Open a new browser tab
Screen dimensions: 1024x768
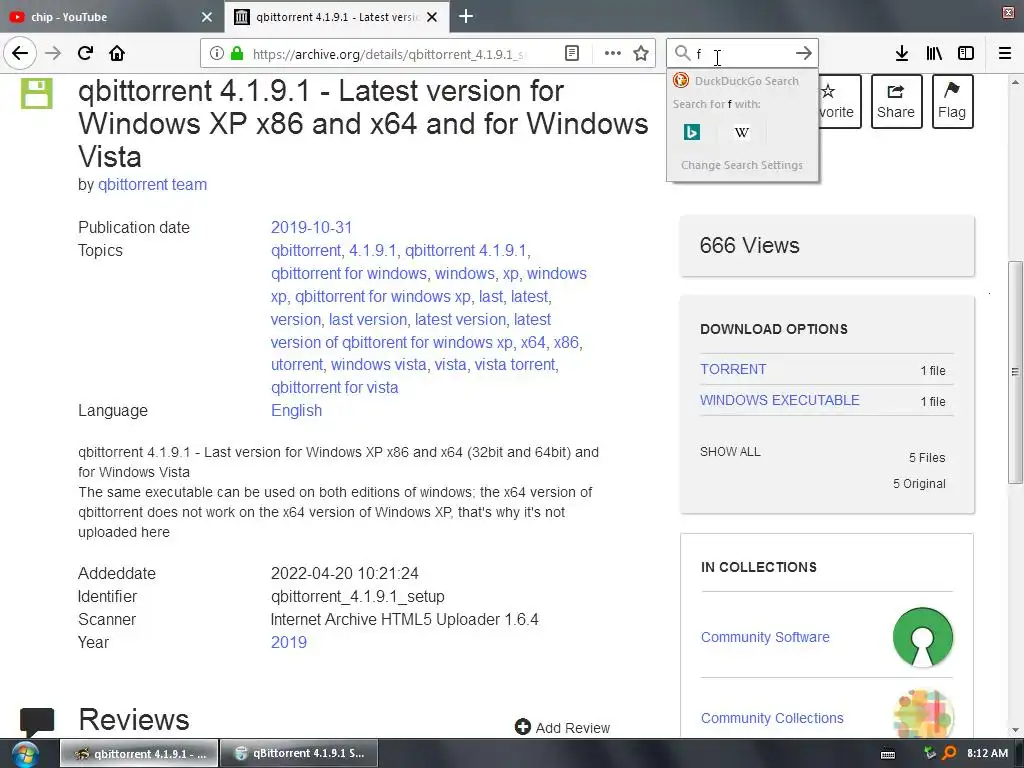(x=466, y=16)
